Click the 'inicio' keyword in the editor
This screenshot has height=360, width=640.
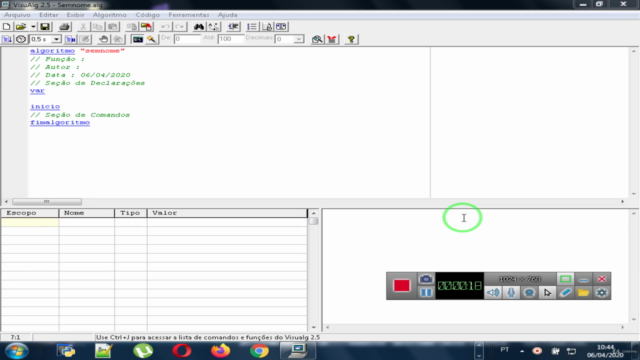pos(45,107)
